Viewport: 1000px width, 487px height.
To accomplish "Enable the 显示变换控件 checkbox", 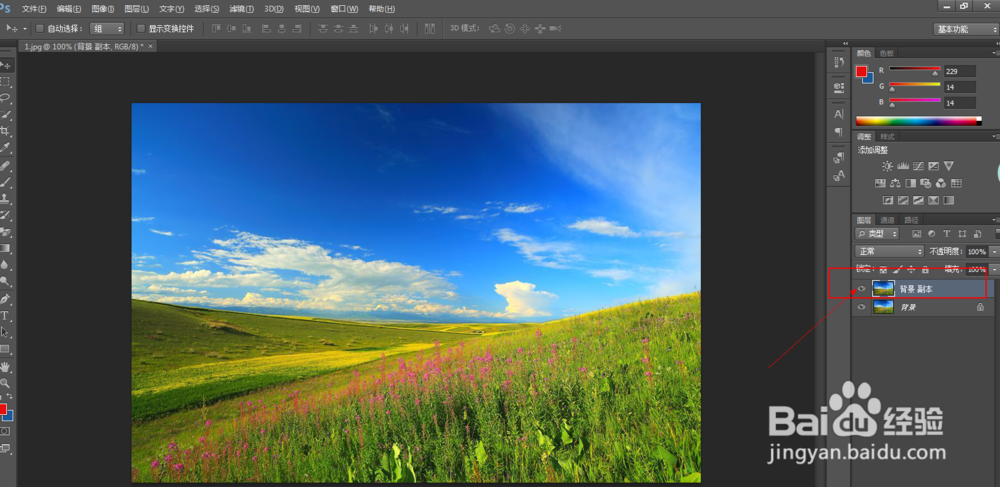I will 141,29.
